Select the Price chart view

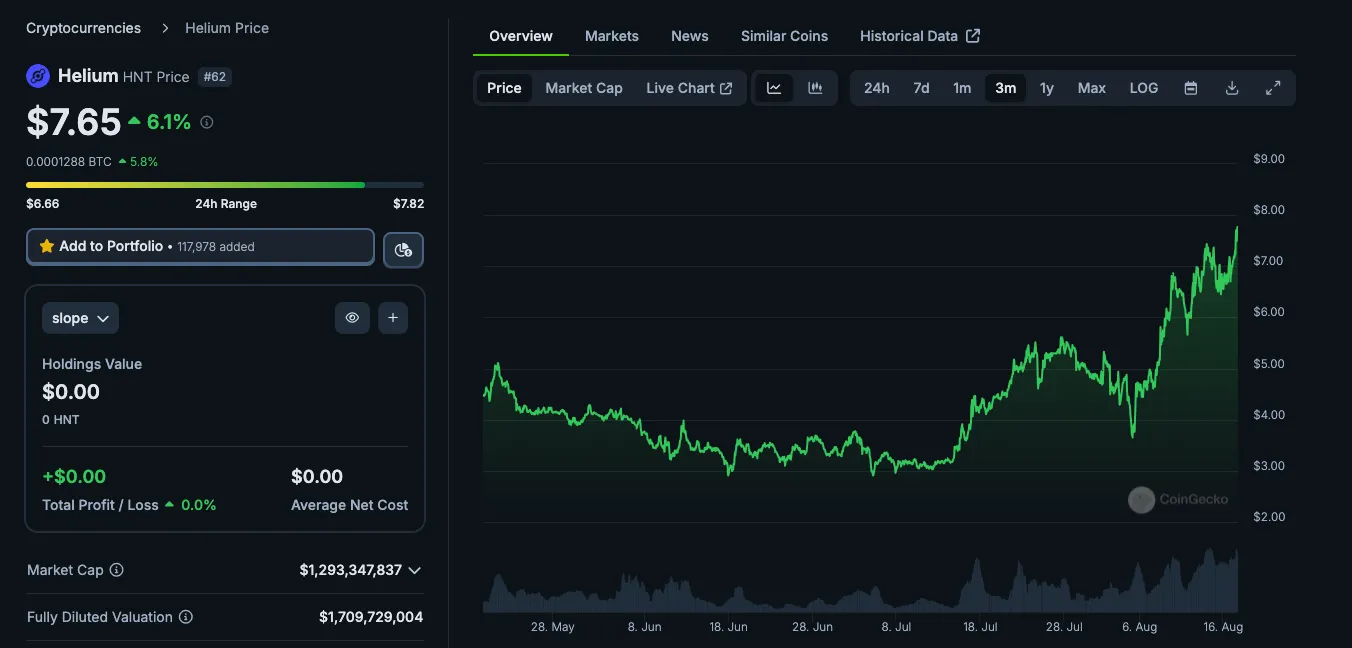click(504, 88)
